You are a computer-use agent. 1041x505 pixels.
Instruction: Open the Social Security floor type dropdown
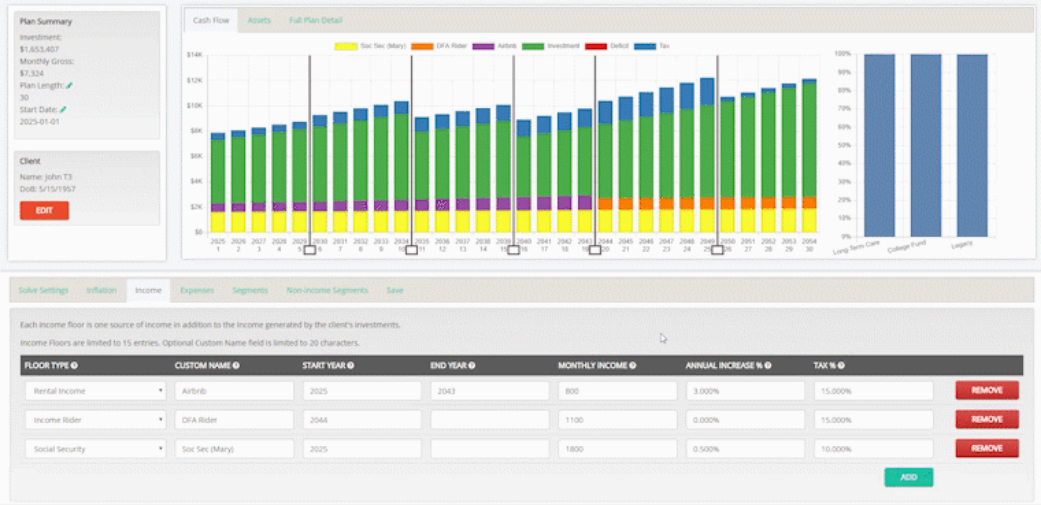tap(93, 449)
